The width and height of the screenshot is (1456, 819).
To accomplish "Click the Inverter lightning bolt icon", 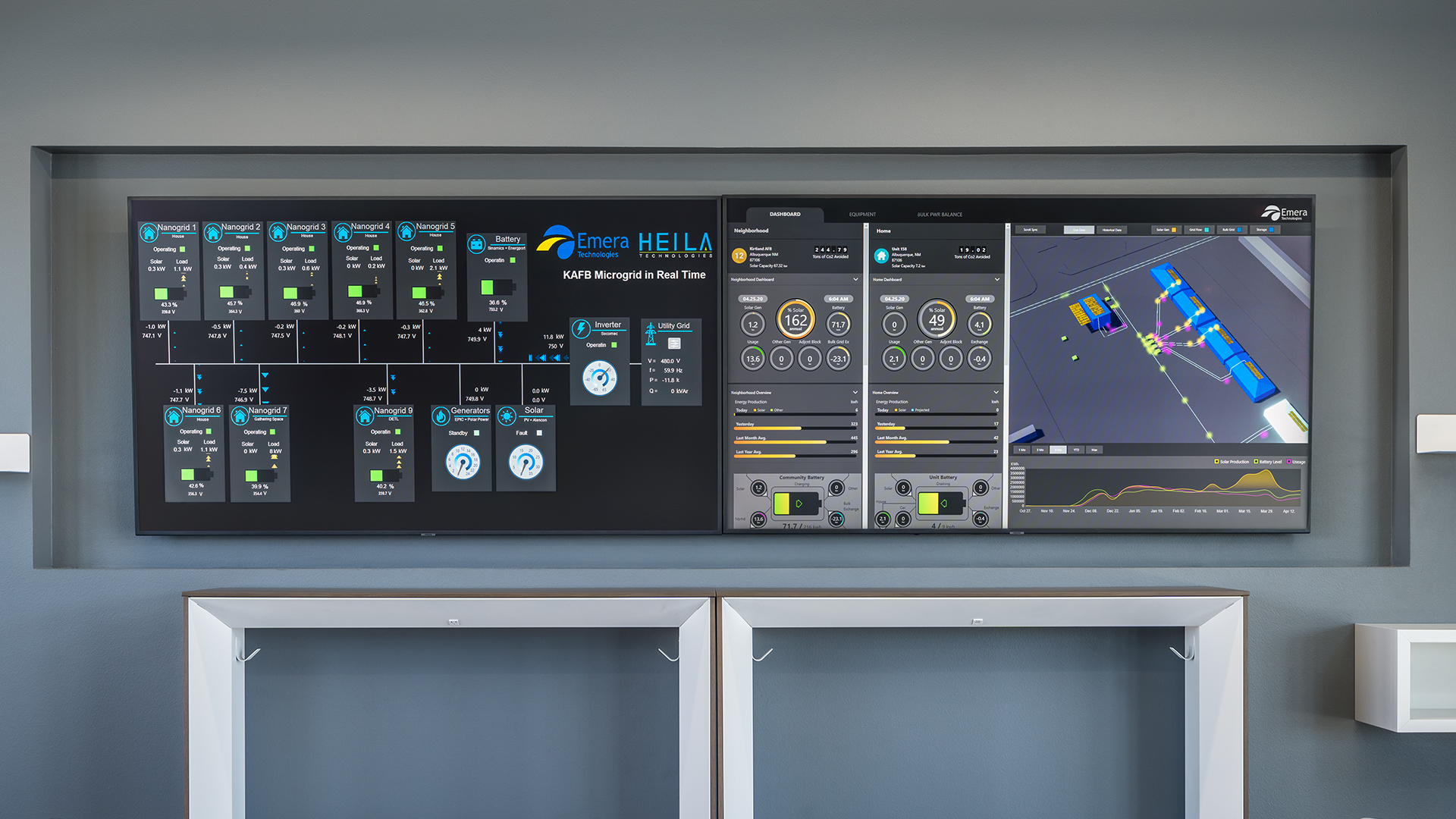I will coord(581,328).
